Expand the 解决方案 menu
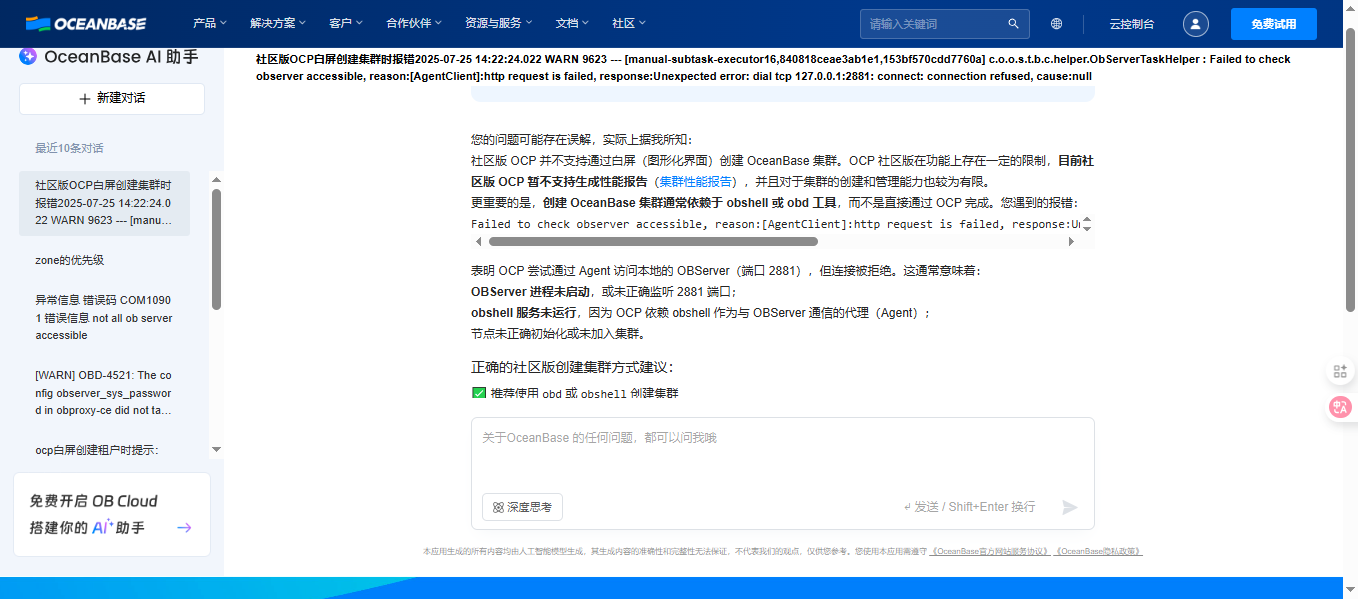 point(278,23)
